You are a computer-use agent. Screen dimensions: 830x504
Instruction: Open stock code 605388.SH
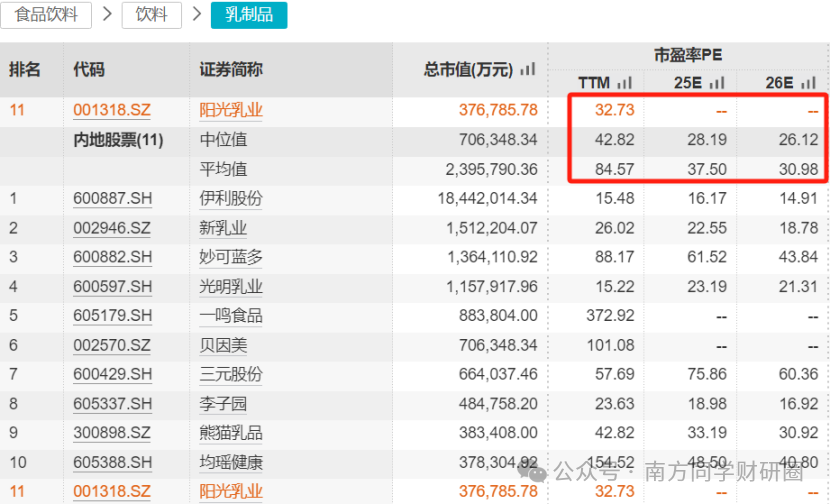tap(112, 463)
